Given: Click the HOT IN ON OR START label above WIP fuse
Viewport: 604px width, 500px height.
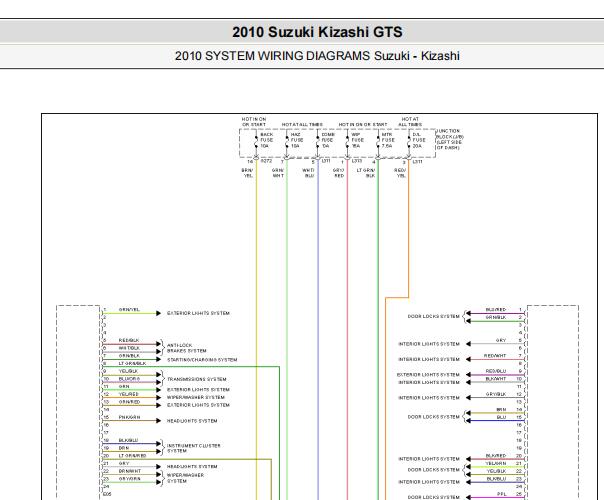Looking at the screenshot, I should 363,125.
